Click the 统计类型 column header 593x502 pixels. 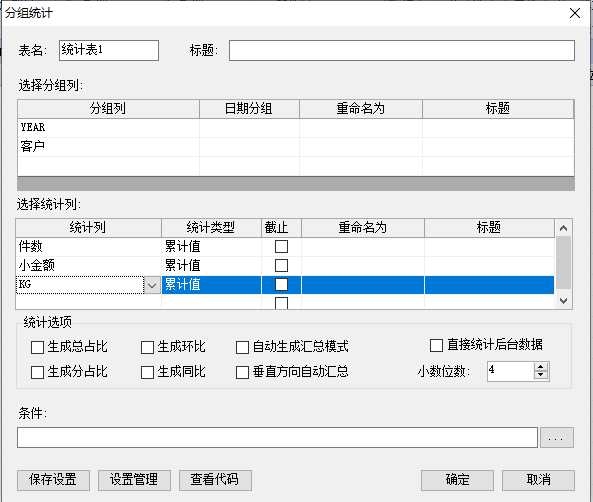coord(211,228)
